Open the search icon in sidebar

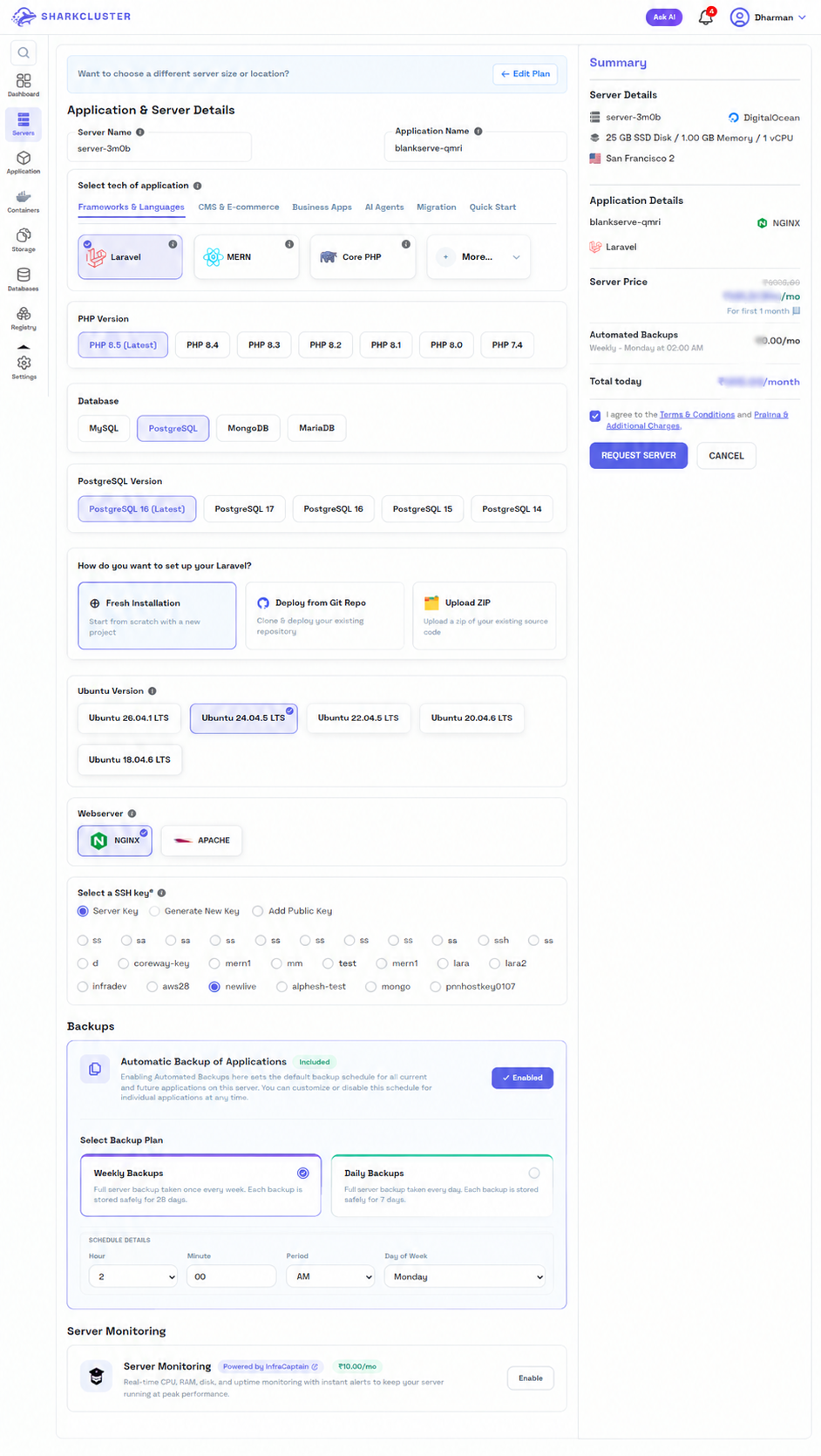point(24,53)
